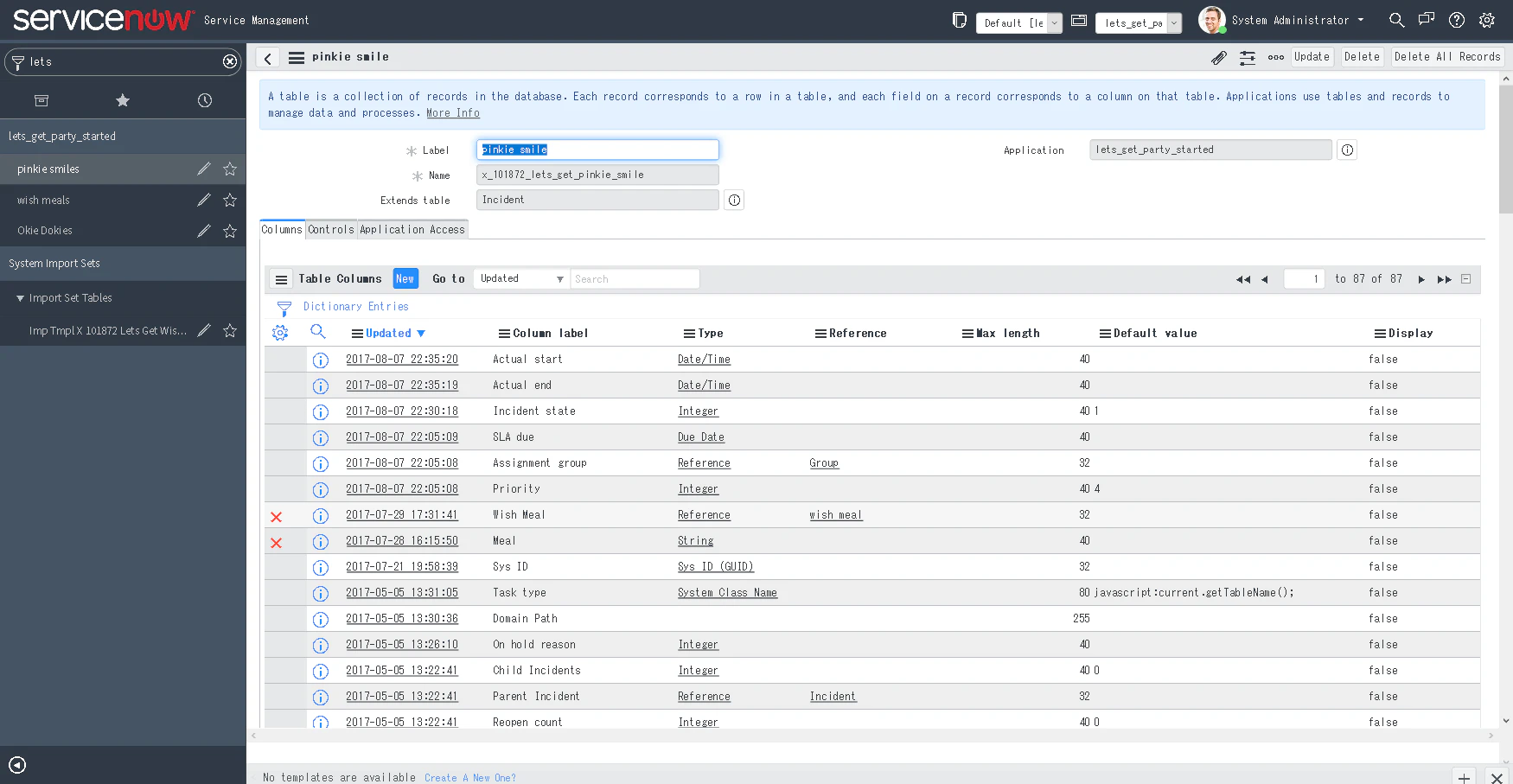
Task: Open the More Info link
Action: [453, 113]
